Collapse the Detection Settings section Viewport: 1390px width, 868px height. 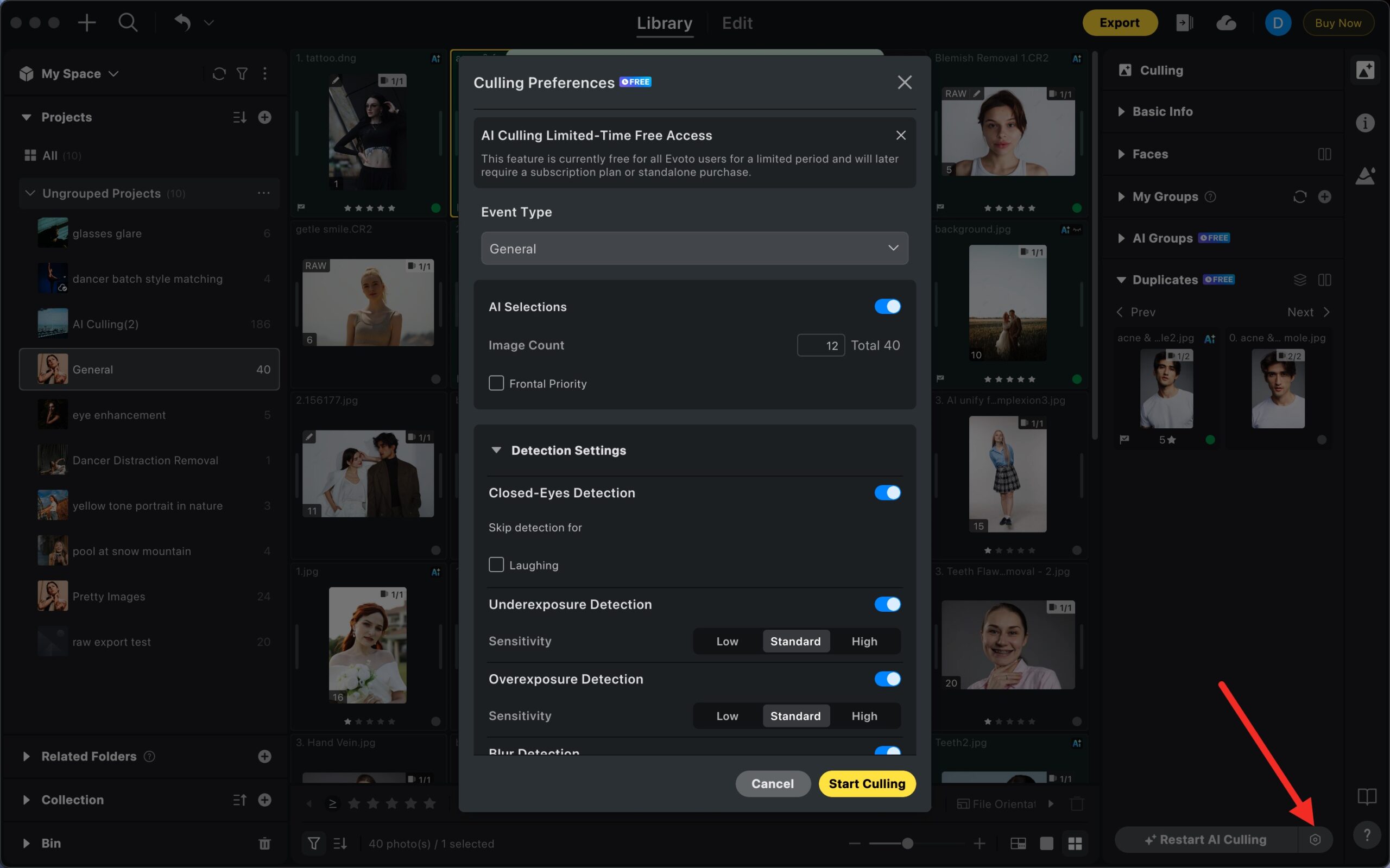click(x=497, y=451)
